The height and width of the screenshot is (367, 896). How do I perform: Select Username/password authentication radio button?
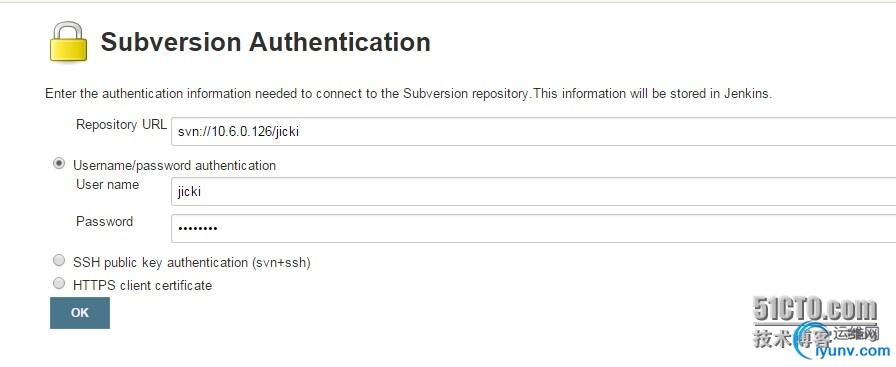[59, 163]
